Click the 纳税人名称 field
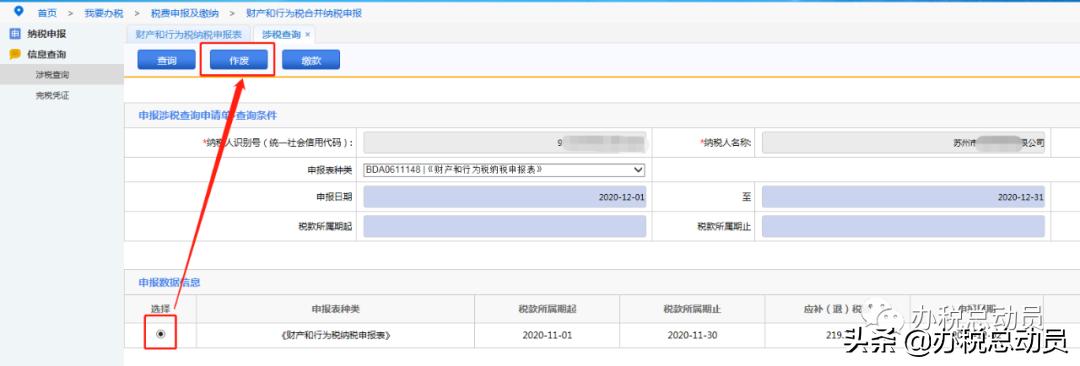Image resolution: width=1080 pixels, height=366 pixels. (x=903, y=143)
